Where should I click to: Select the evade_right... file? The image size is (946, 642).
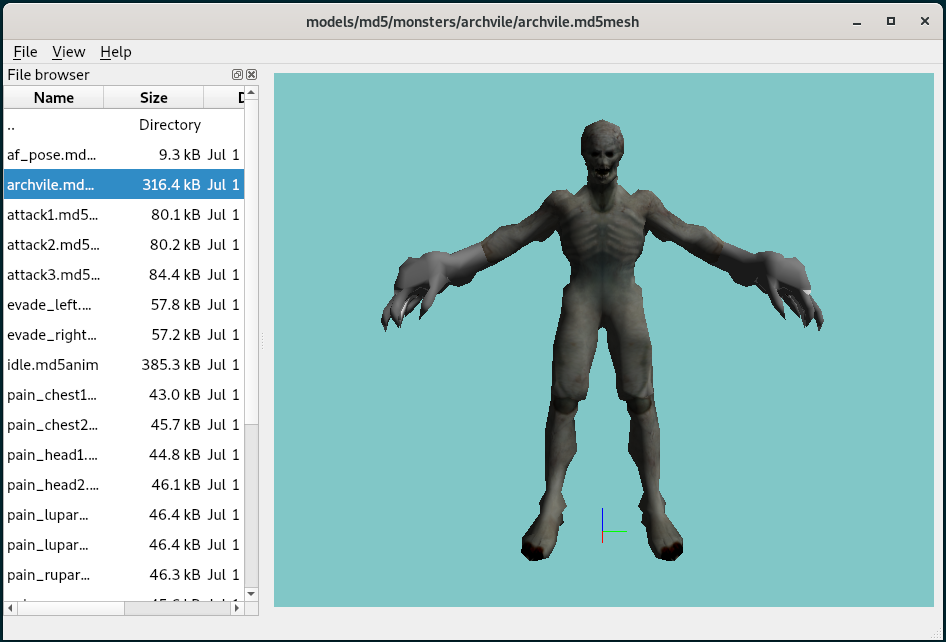pyautogui.click(x=124, y=335)
